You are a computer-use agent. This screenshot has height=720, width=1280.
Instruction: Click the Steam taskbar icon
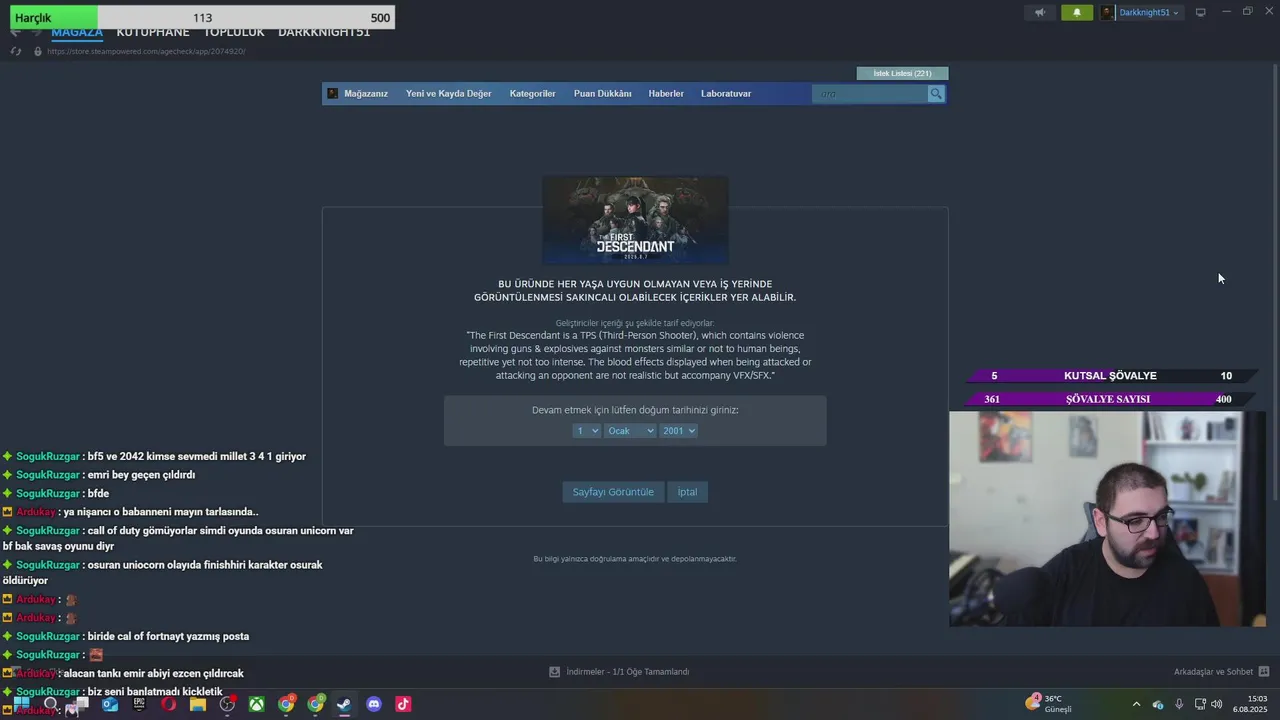pos(344,704)
